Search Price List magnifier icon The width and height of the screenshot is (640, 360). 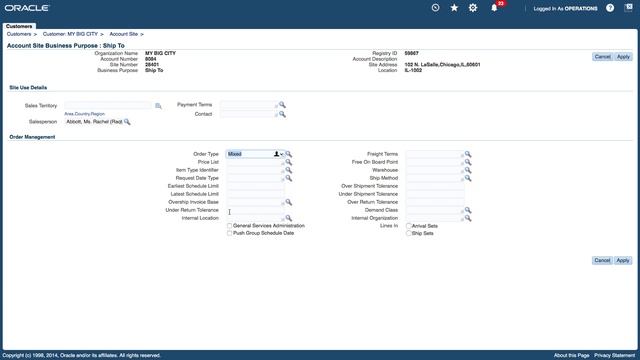coord(289,162)
